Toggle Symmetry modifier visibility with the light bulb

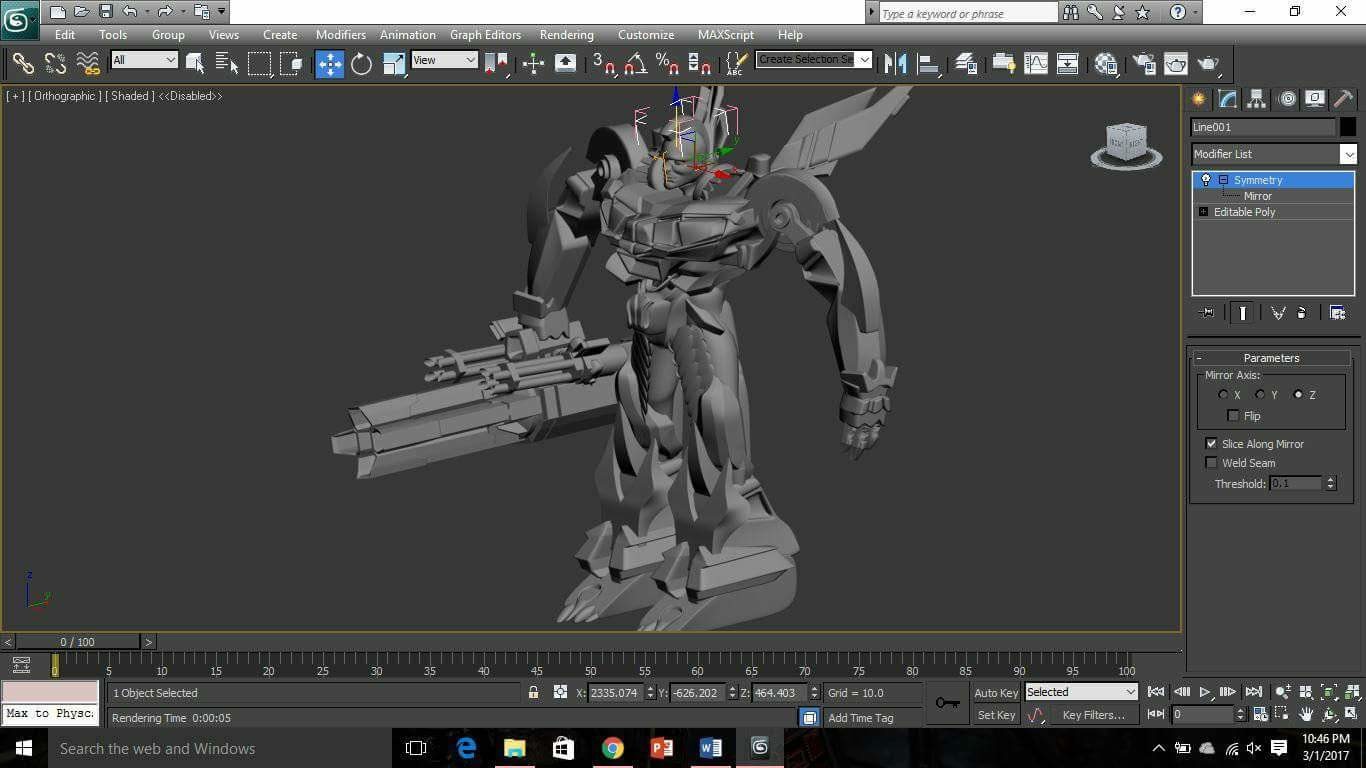[1205, 179]
